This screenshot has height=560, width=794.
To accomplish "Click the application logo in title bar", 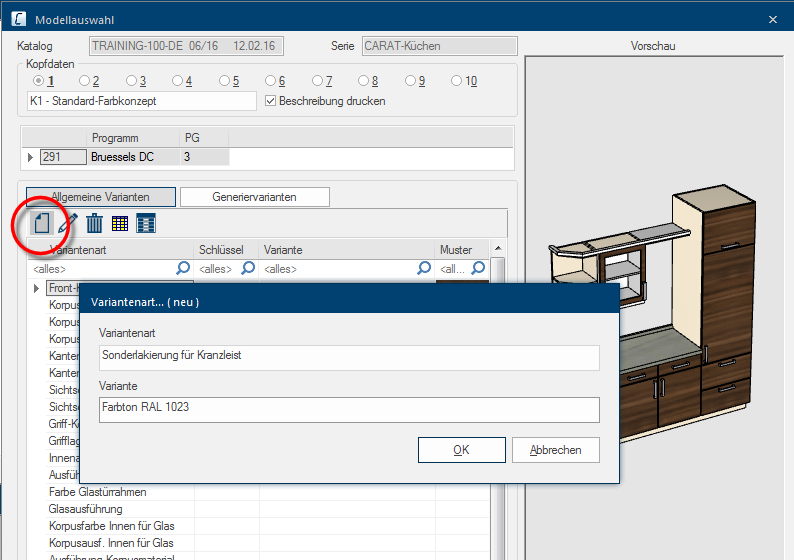I will [19, 19].
